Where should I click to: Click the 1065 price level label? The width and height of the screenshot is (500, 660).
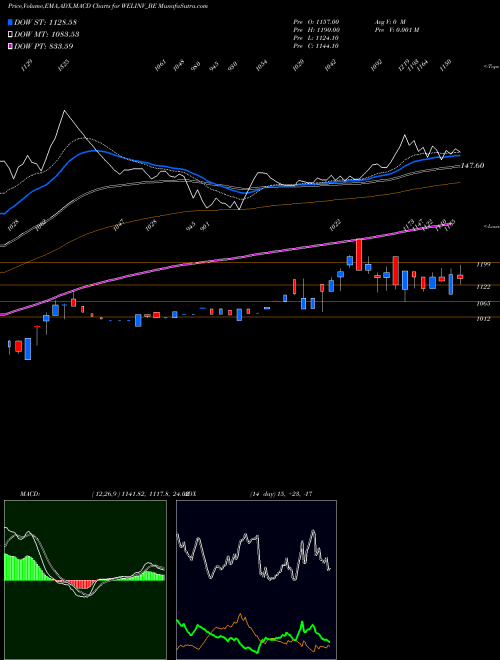[484, 303]
